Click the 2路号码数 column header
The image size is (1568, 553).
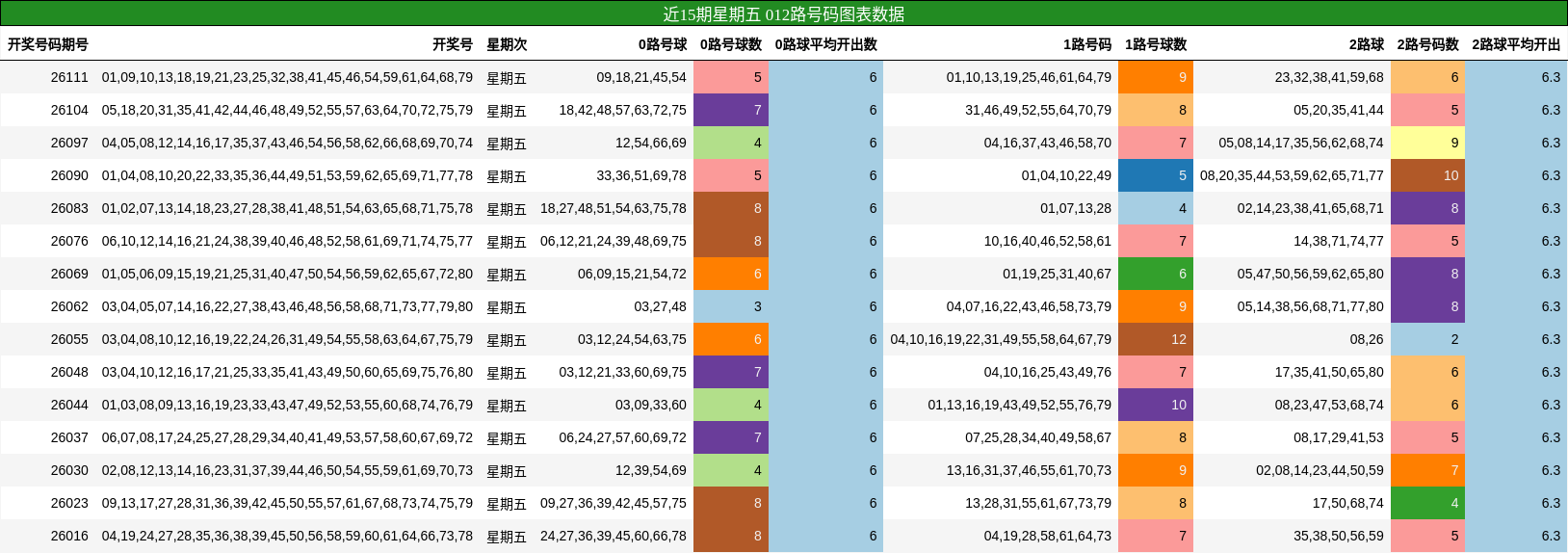(x=1428, y=44)
